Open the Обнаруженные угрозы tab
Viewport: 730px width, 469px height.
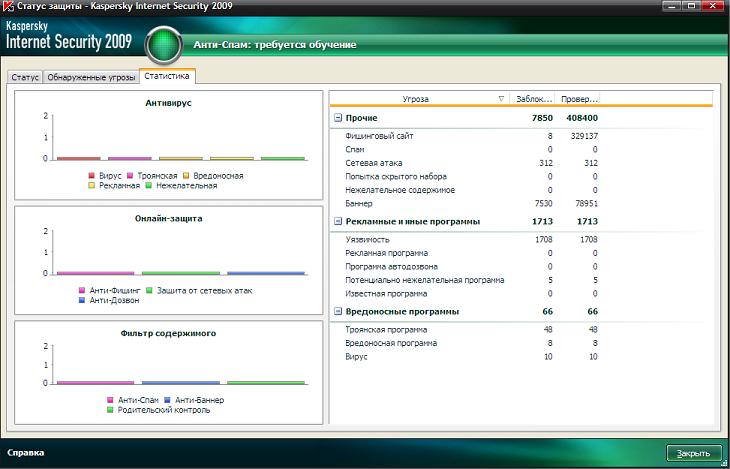[x=91, y=77]
